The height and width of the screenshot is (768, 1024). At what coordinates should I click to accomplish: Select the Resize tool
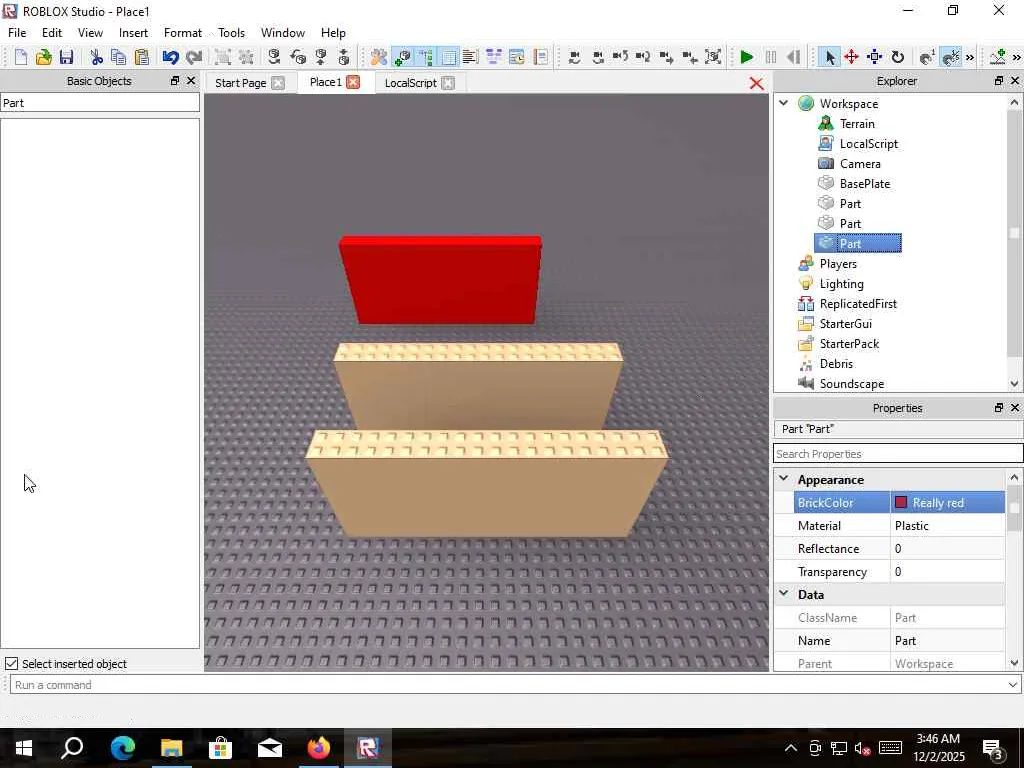pyautogui.click(x=874, y=57)
